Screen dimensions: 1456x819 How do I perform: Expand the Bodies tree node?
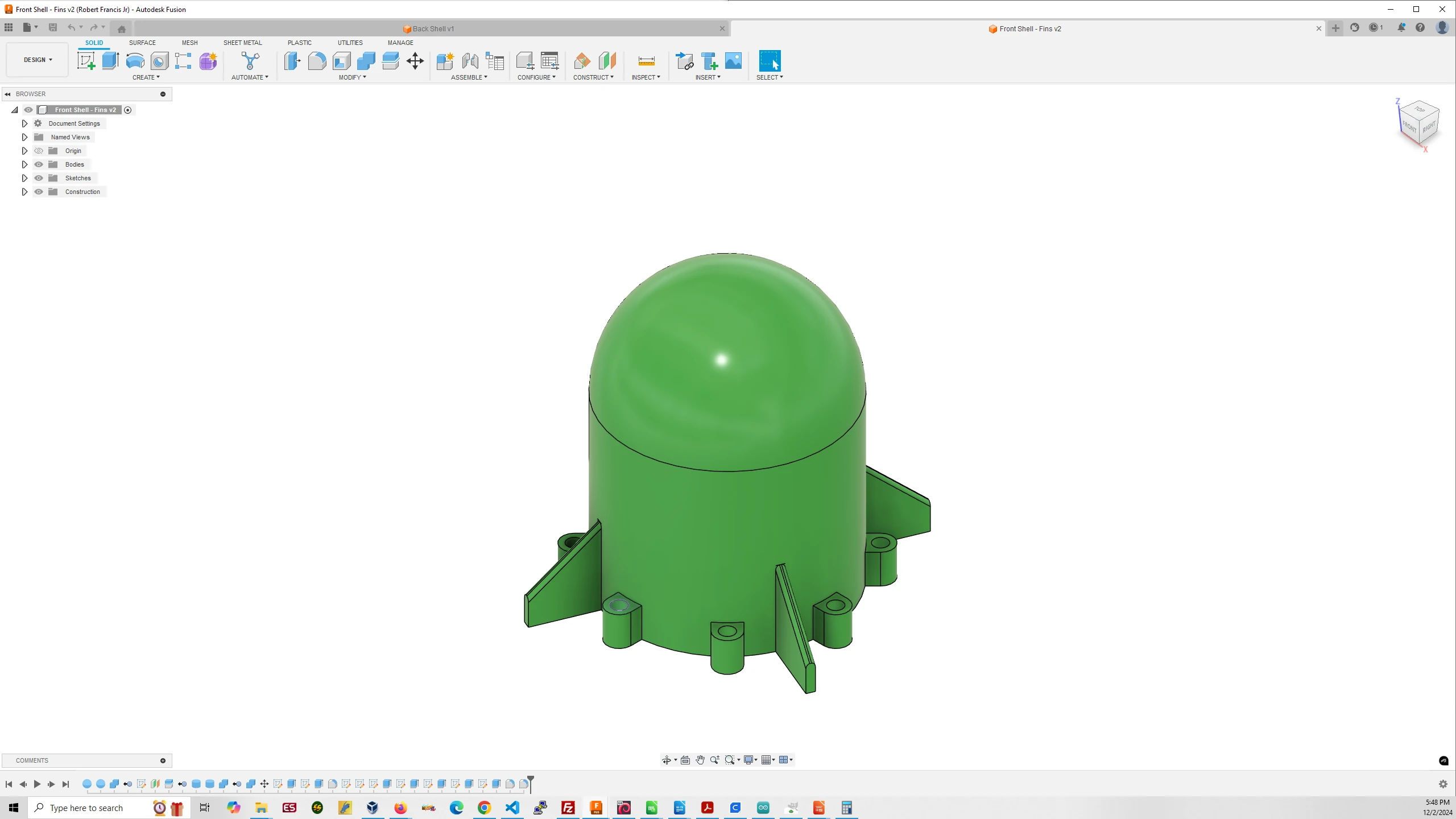coord(24,164)
